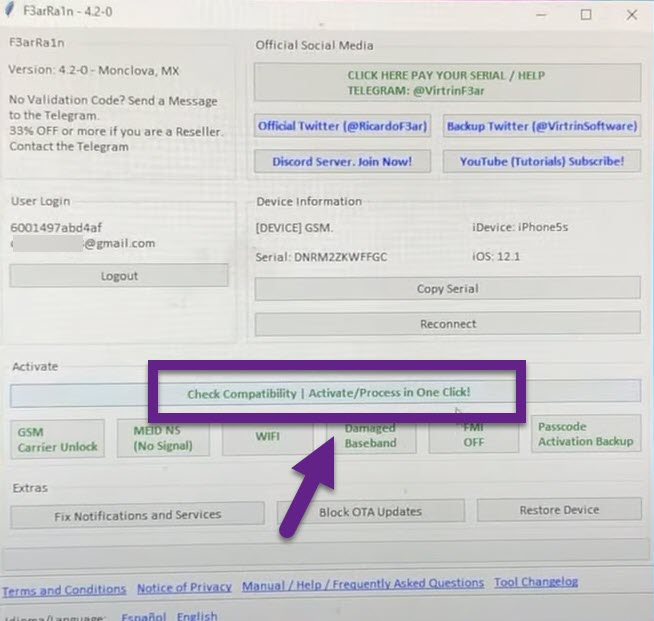Select Damaged Baseband option
Screen dimensions: 654x621
pos(371,435)
